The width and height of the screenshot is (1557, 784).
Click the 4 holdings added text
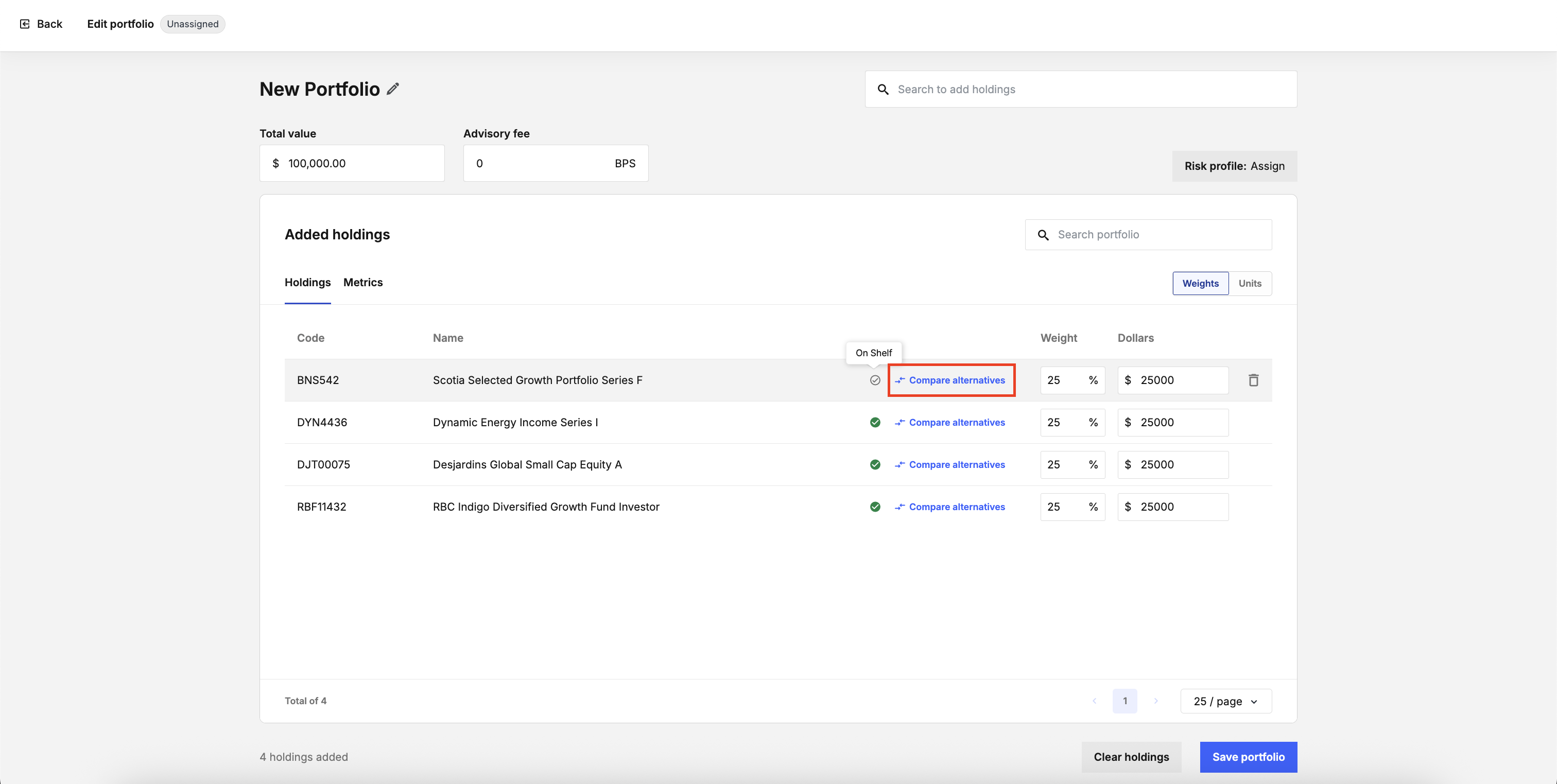coord(303,757)
